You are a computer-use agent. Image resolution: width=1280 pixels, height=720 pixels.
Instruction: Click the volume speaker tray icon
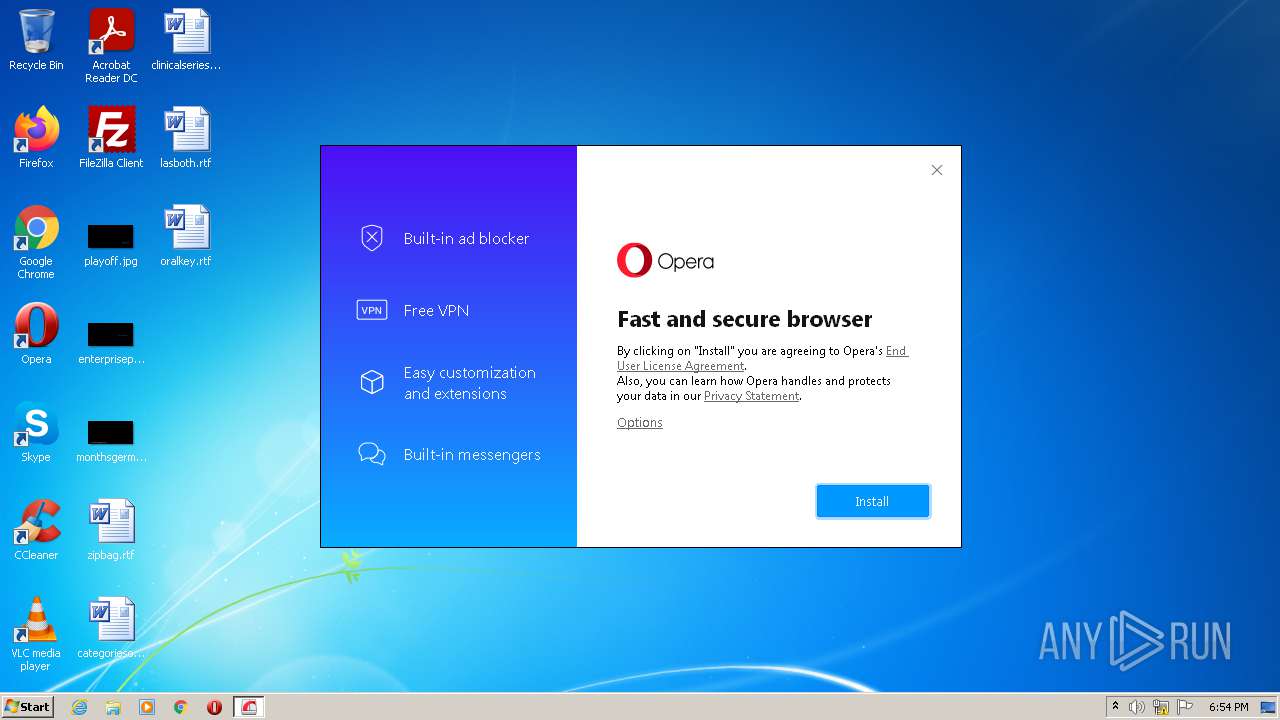(1137, 707)
